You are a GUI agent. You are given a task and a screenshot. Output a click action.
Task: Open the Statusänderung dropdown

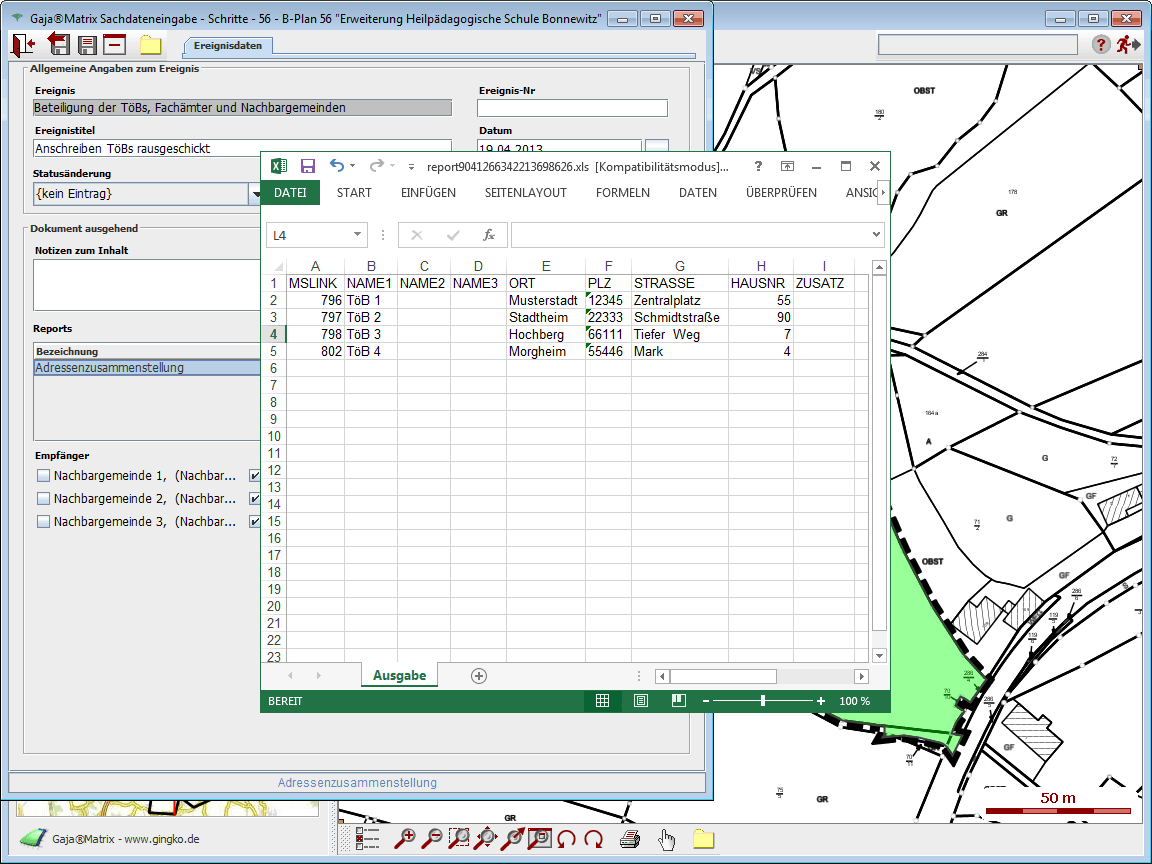tap(254, 193)
